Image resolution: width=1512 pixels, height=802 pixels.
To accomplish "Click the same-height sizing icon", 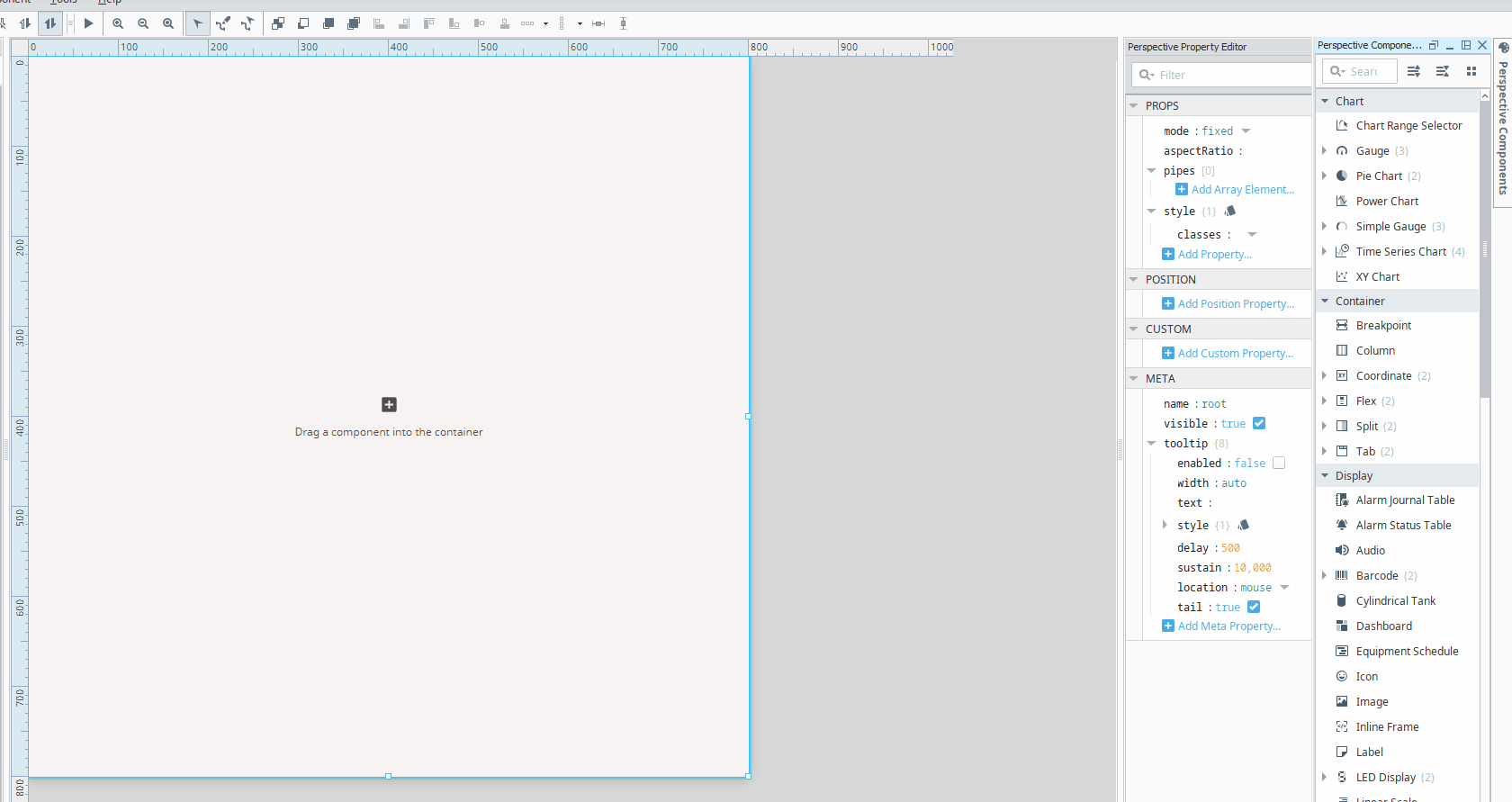I will 623,23.
